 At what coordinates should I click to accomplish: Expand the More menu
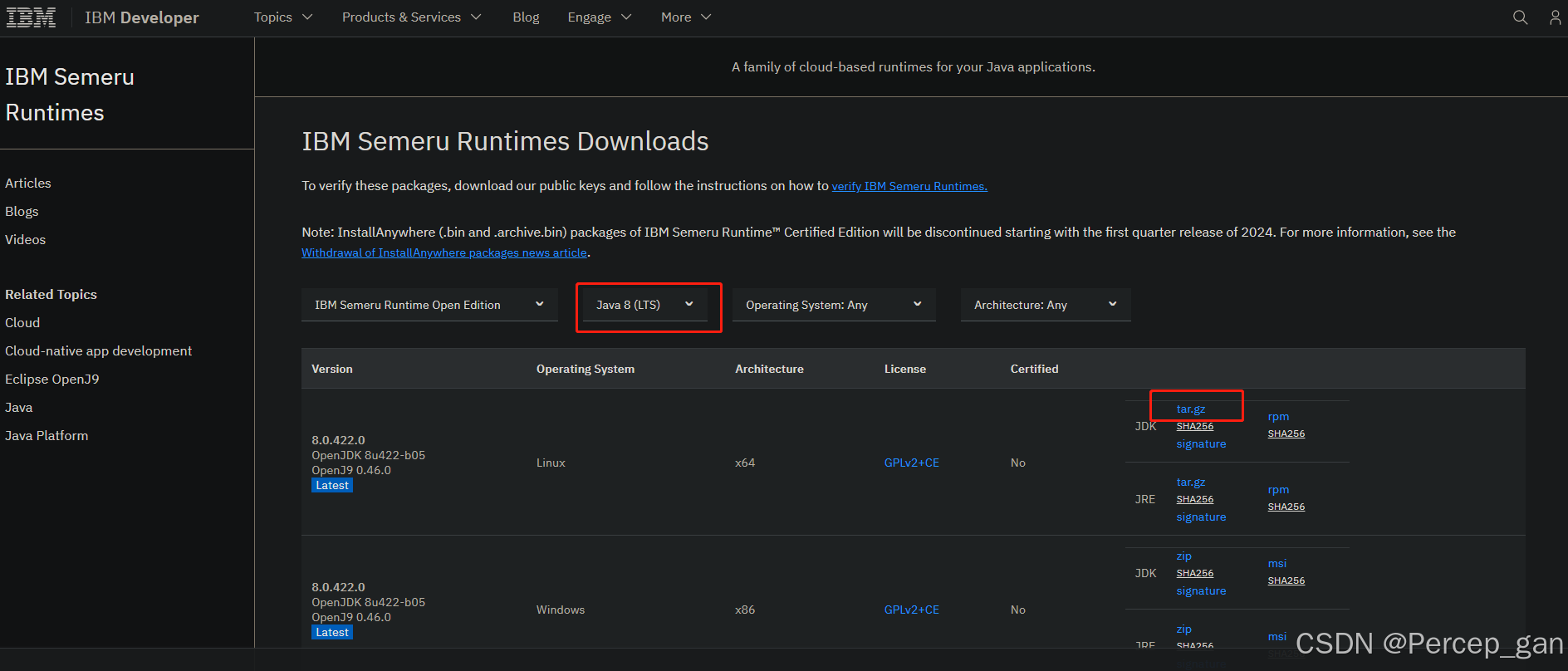pyautogui.click(x=686, y=17)
